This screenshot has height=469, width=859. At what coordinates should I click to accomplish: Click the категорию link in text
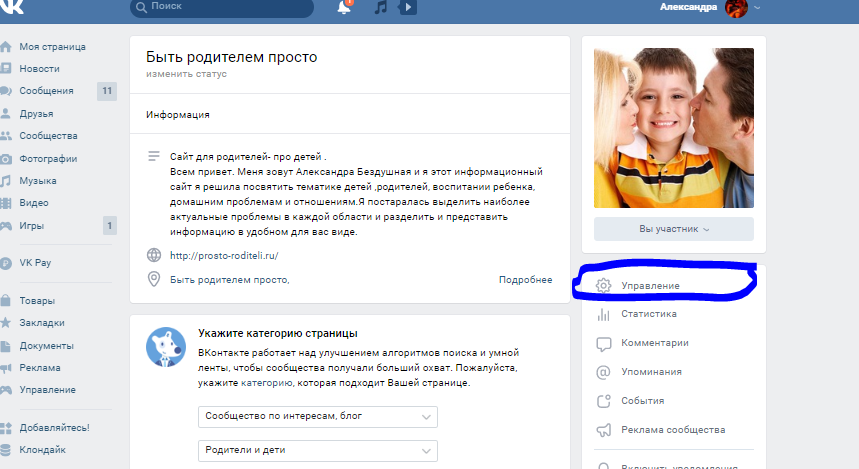pos(267,383)
